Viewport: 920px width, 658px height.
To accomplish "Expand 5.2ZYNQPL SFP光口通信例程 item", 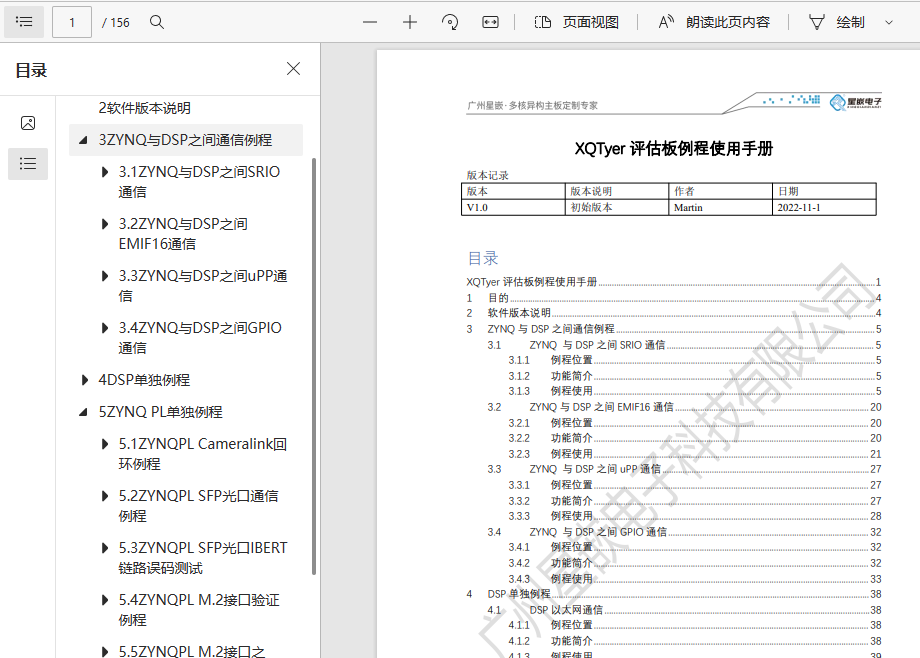I will coord(104,496).
